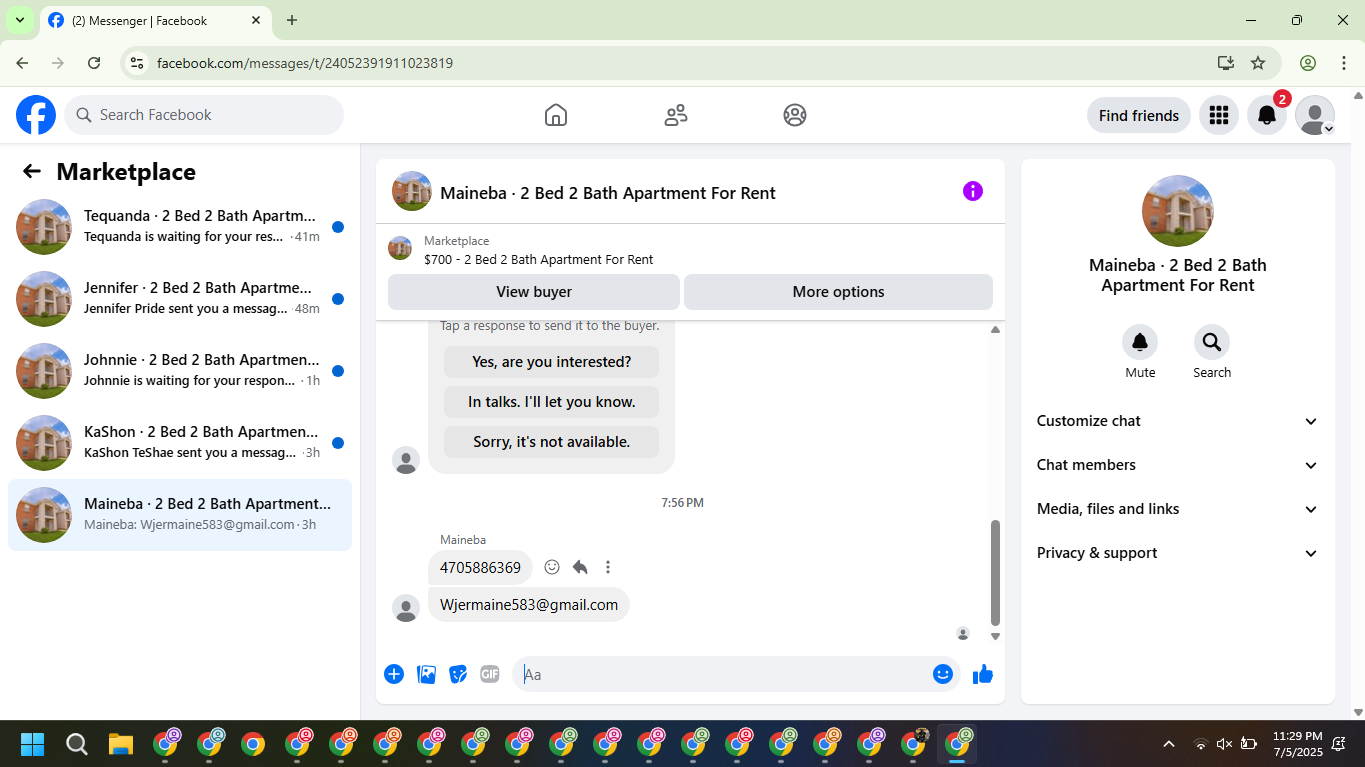Switch to the Messenger | Facebook tab
The height and width of the screenshot is (767, 1365).
click(x=155, y=20)
